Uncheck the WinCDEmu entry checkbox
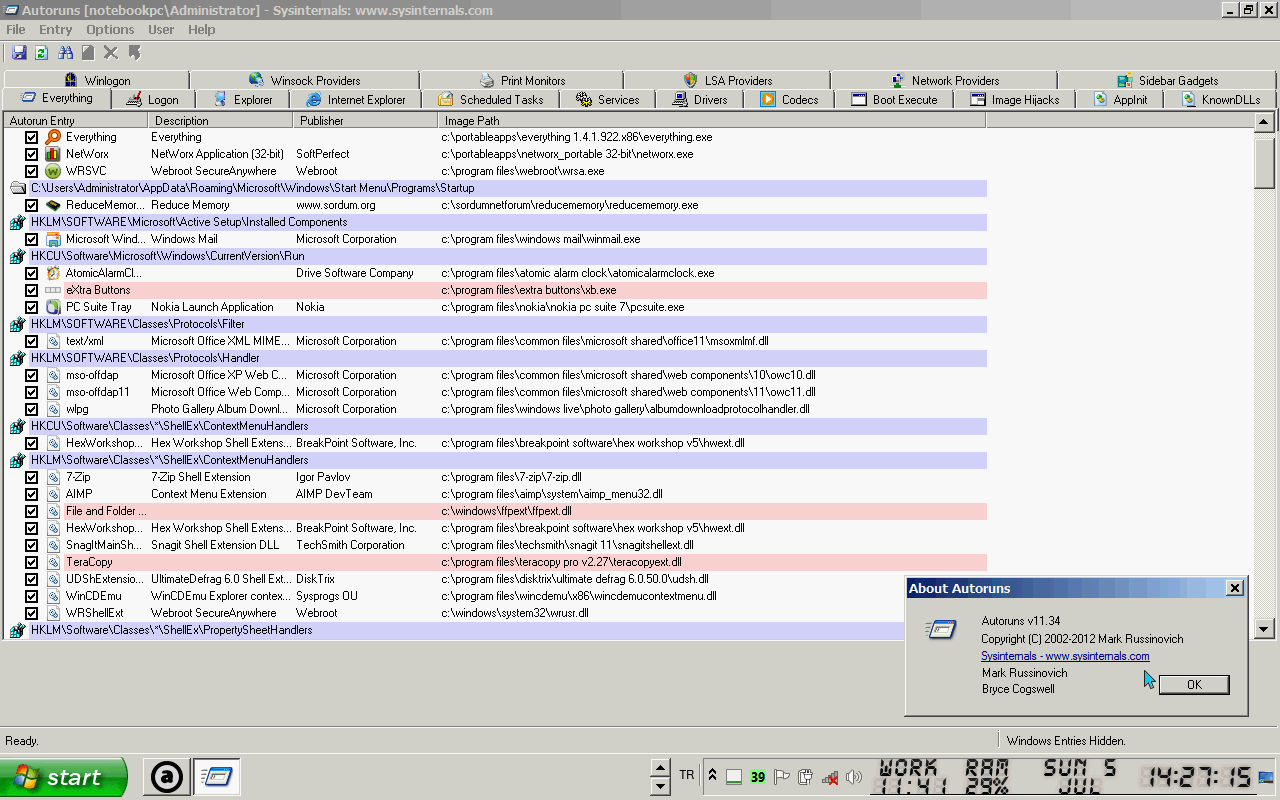This screenshot has width=1280, height=800. (x=32, y=596)
